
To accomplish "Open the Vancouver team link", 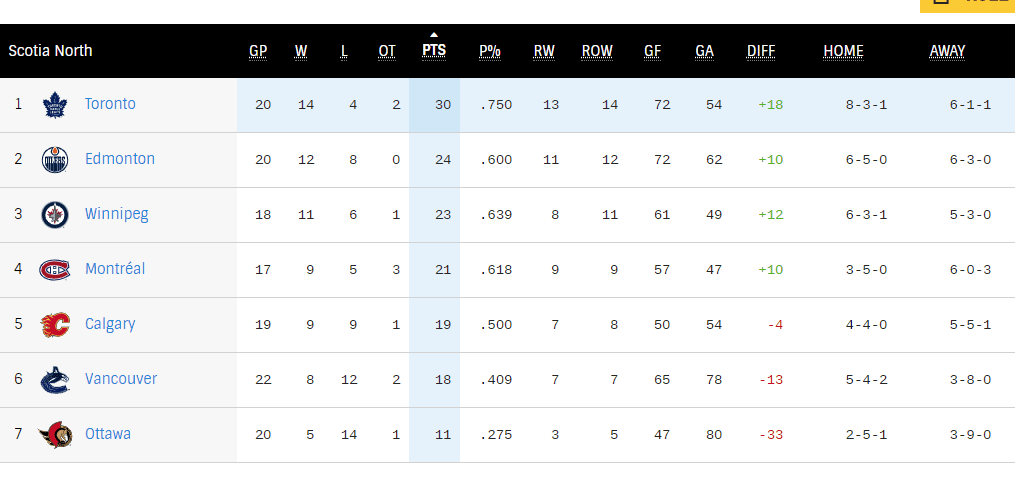I will [x=121, y=379].
